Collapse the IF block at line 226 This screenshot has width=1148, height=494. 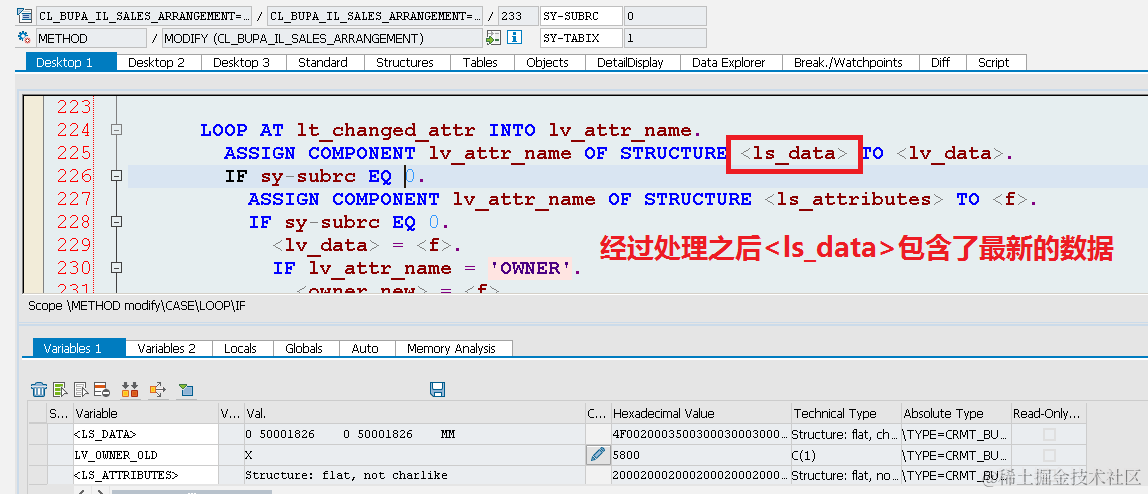tap(116, 176)
